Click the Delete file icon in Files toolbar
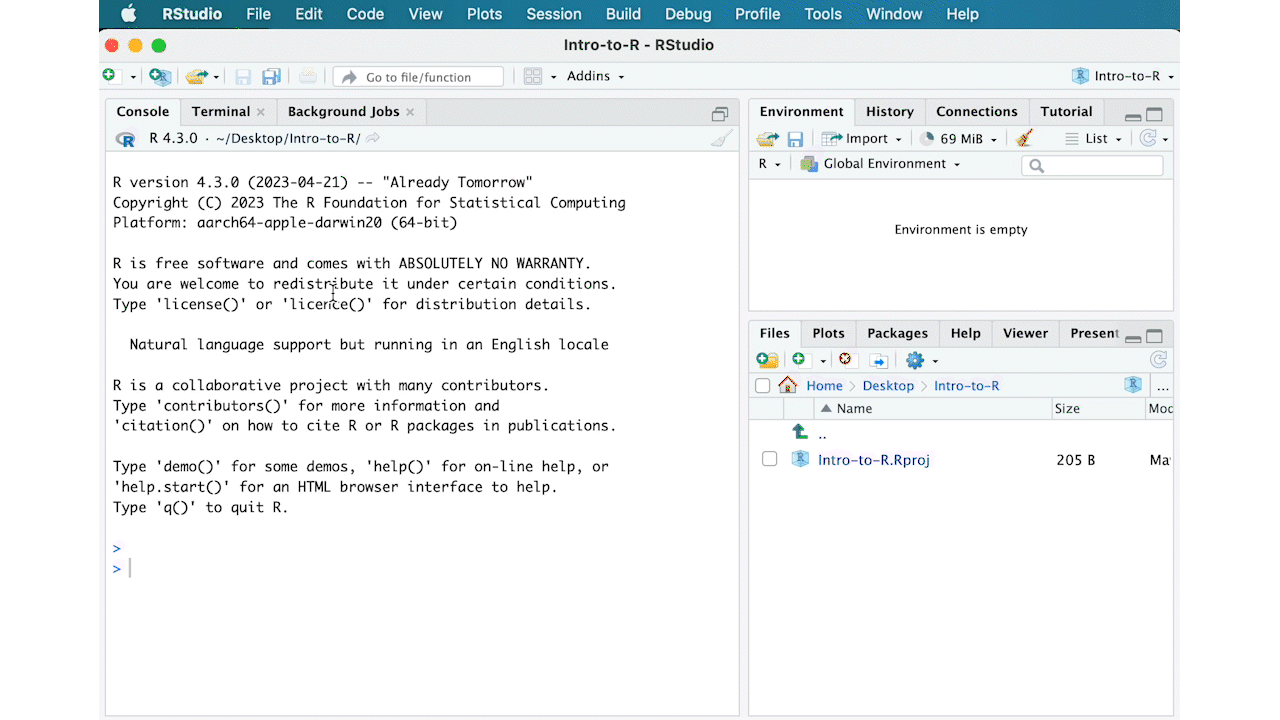 click(x=845, y=360)
